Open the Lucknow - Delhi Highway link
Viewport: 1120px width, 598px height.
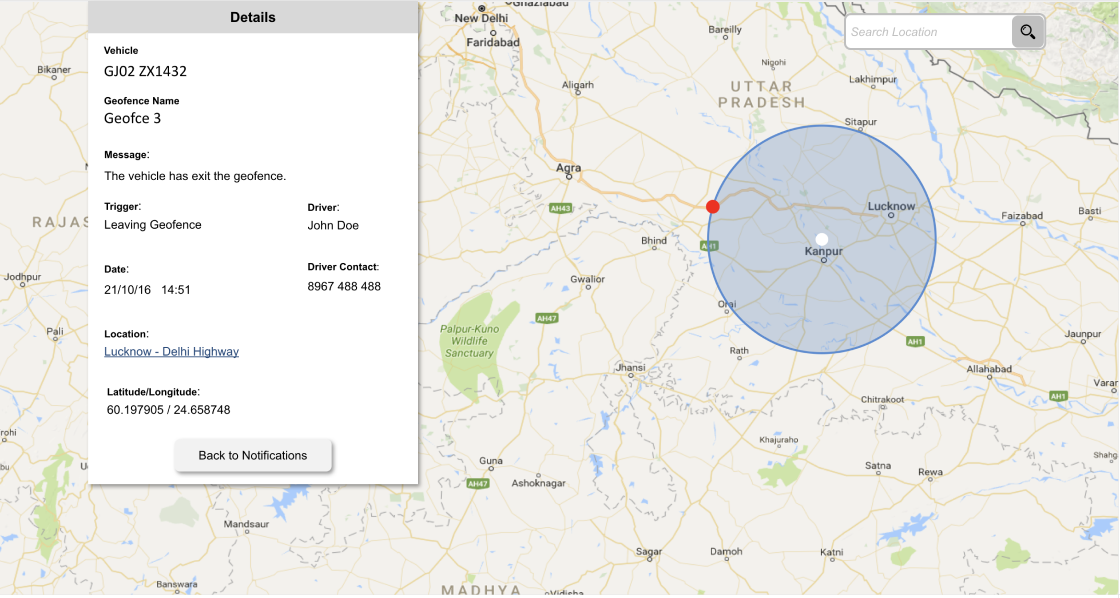171,351
